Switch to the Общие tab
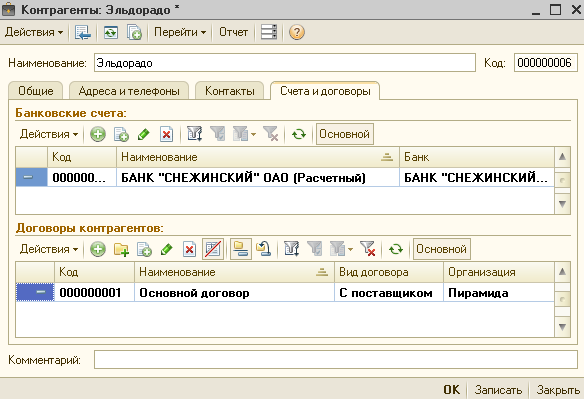Viewport: 584px width, 399px height. (36, 91)
